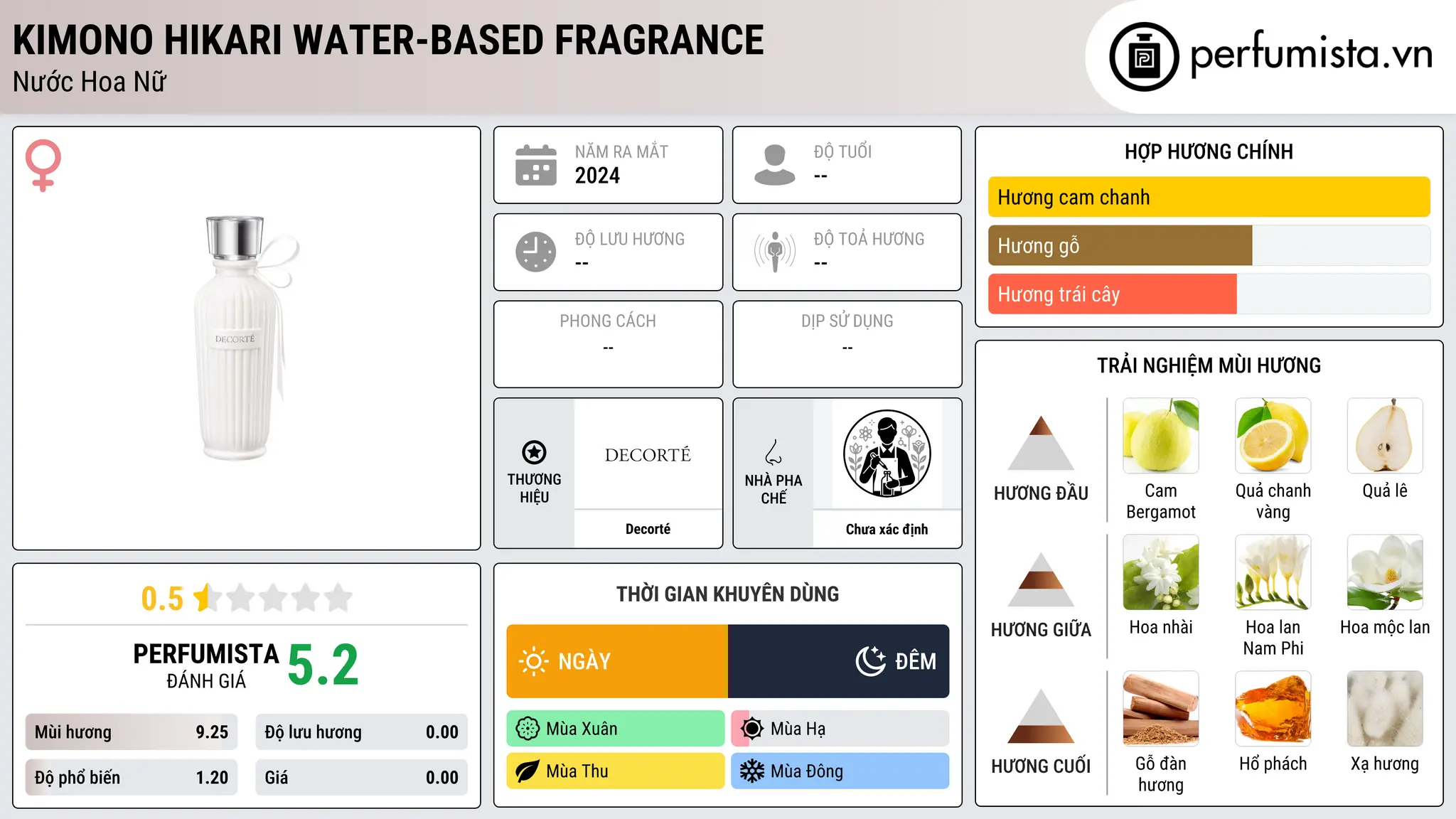Click the Hương cuối pyramid icon
Screen dimensions: 1456x819
pos(1041,717)
